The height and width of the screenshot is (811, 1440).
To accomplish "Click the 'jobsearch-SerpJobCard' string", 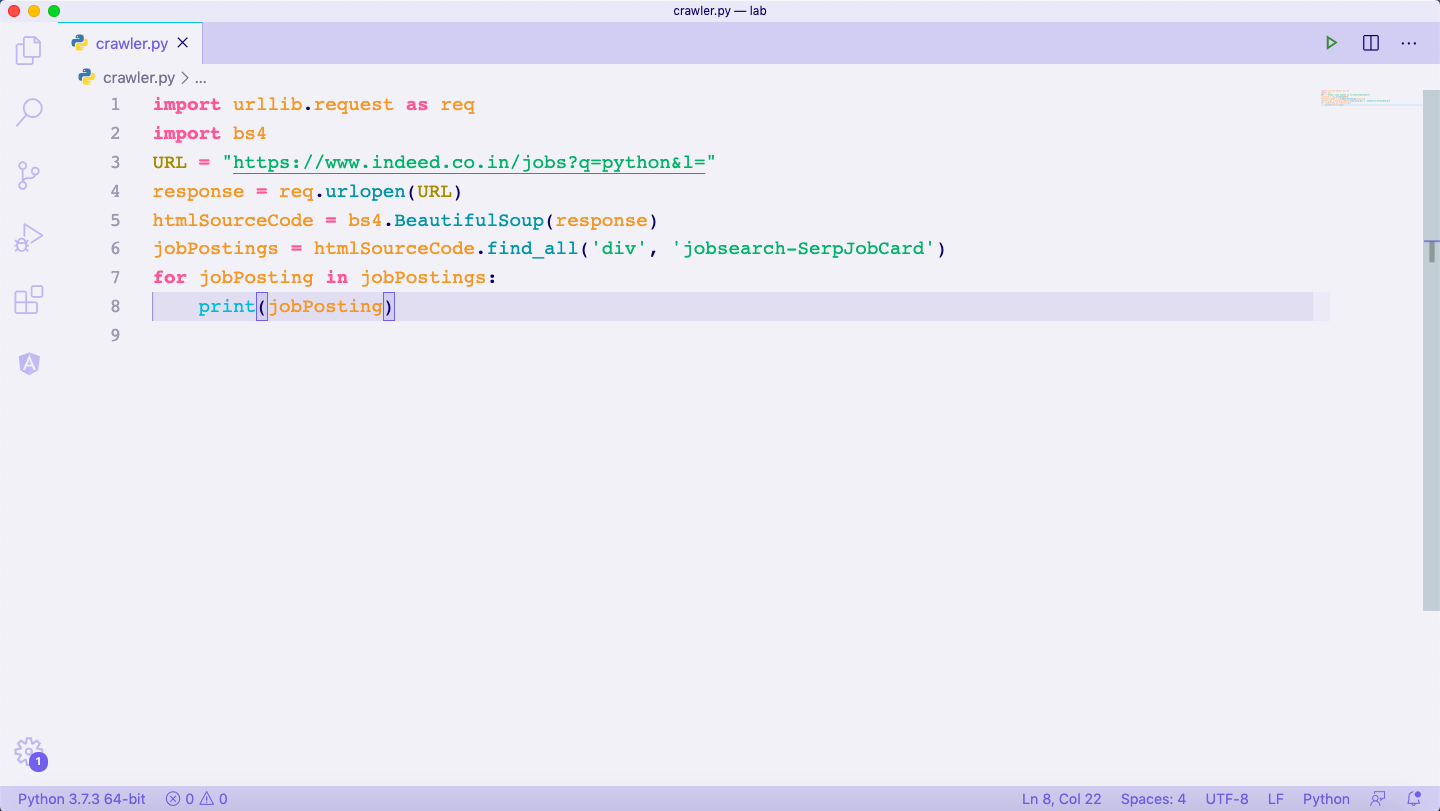I will pos(804,248).
